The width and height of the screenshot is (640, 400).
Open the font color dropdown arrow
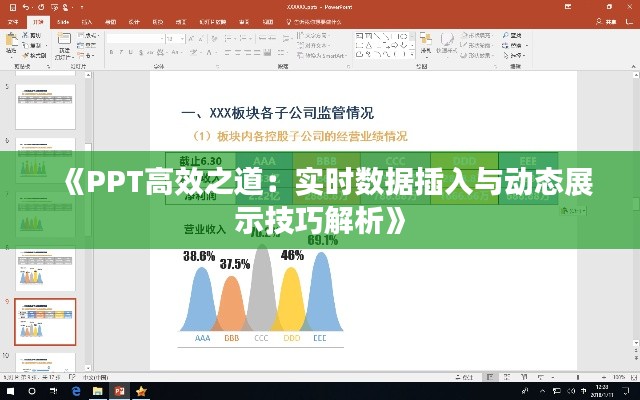pos(215,52)
